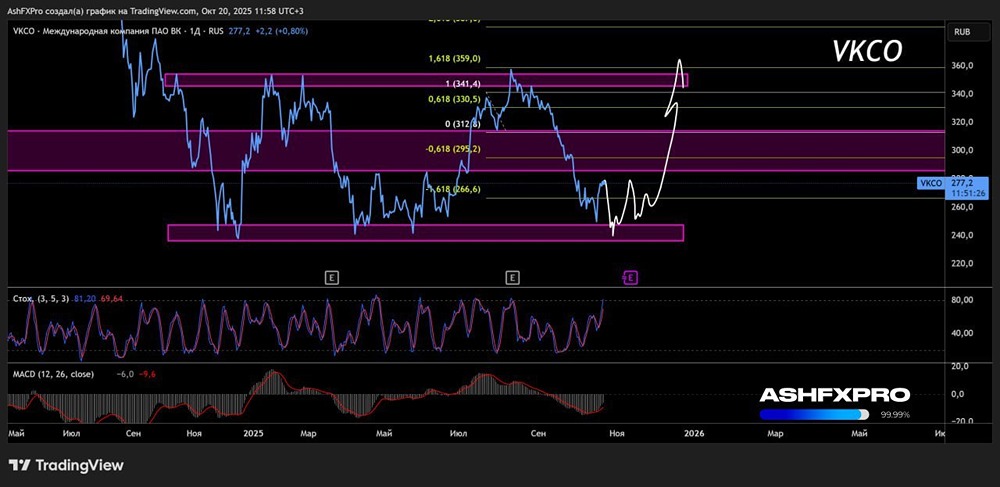This screenshot has height=487, width=1000.
Task: Click the earnings E marker near 2025
Action: 332,277
